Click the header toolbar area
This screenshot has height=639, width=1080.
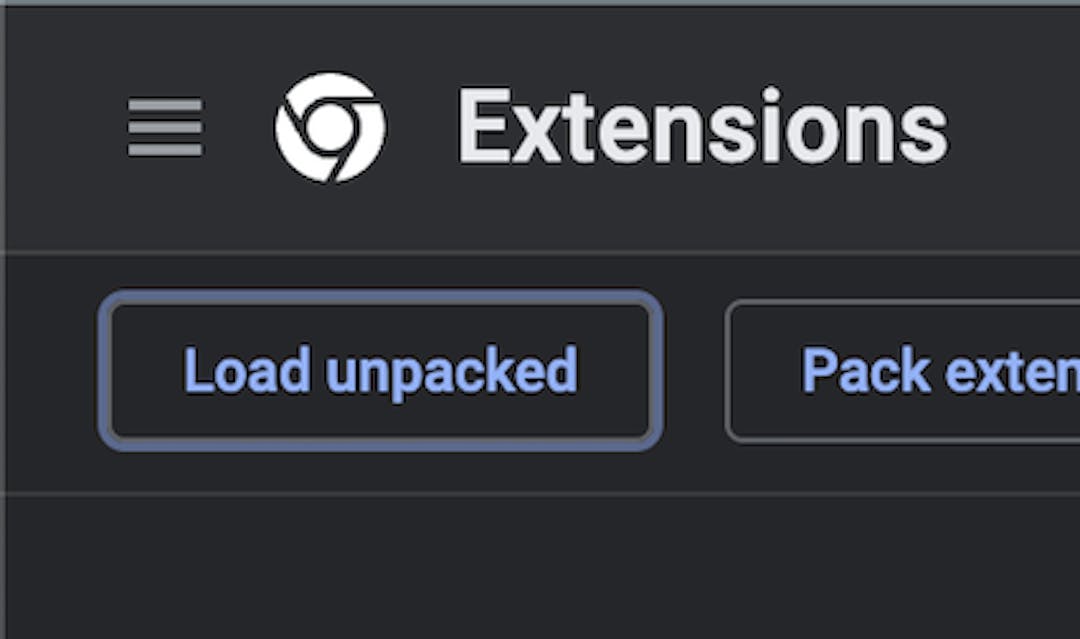(540, 125)
